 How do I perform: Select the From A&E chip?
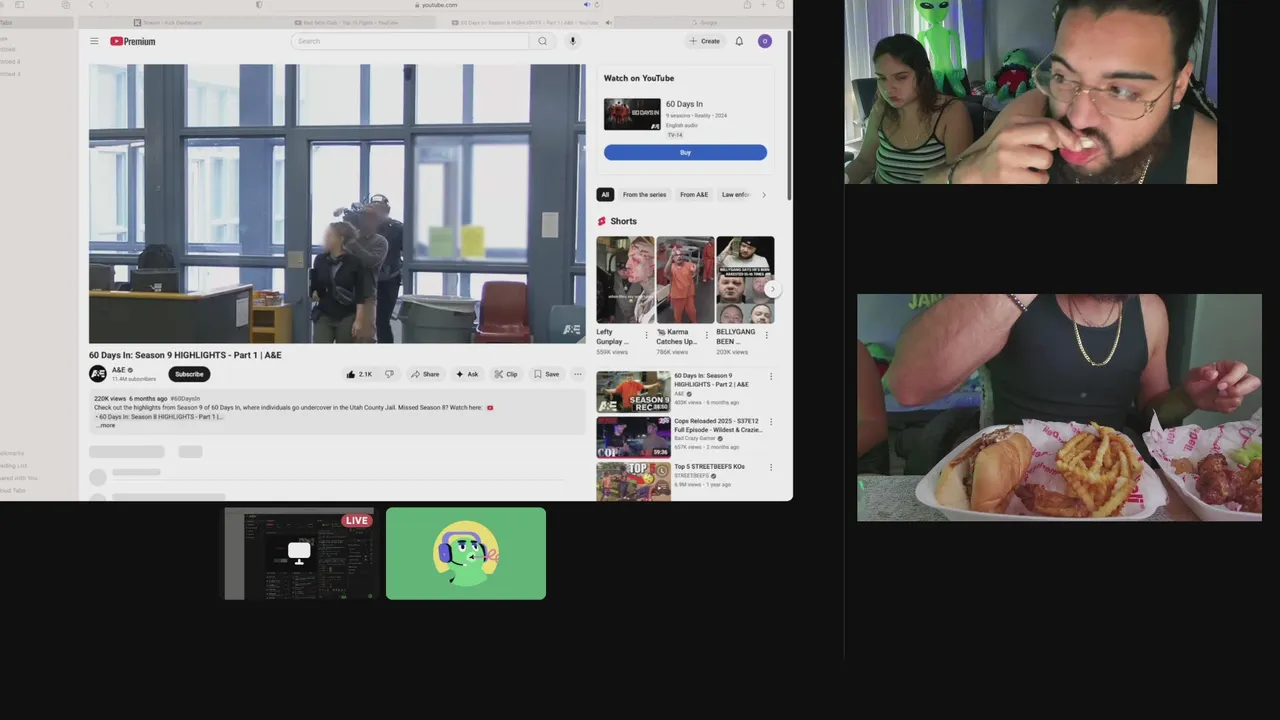(x=694, y=195)
